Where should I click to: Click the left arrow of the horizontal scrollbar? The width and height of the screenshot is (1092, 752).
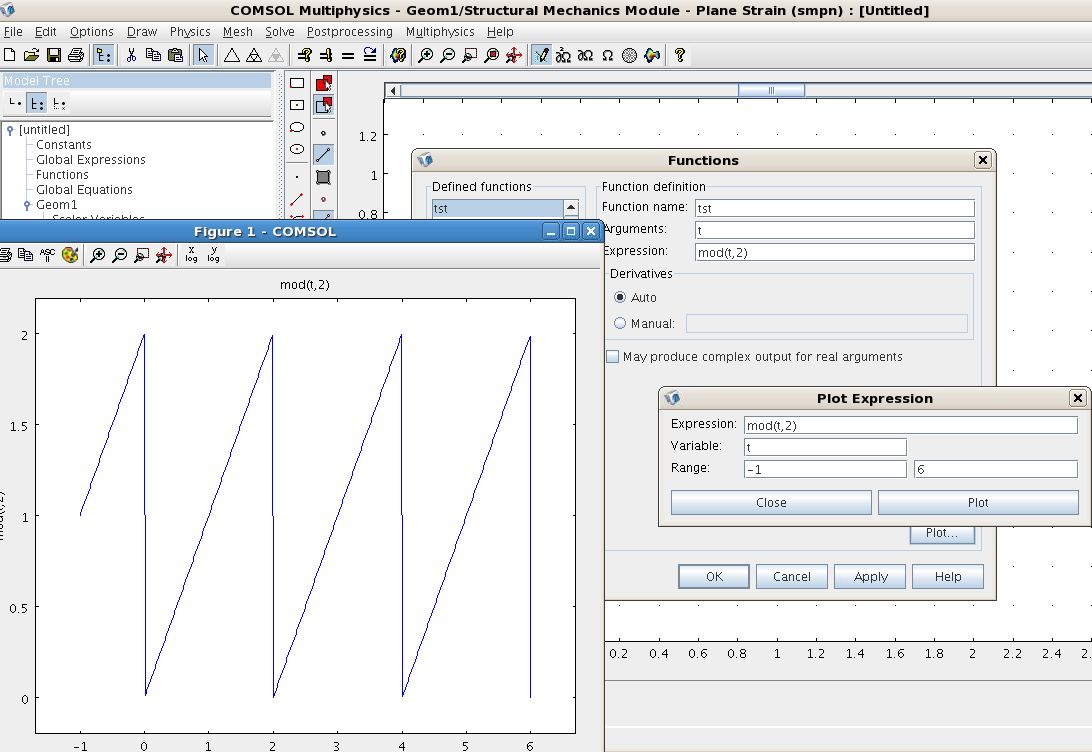pos(393,91)
